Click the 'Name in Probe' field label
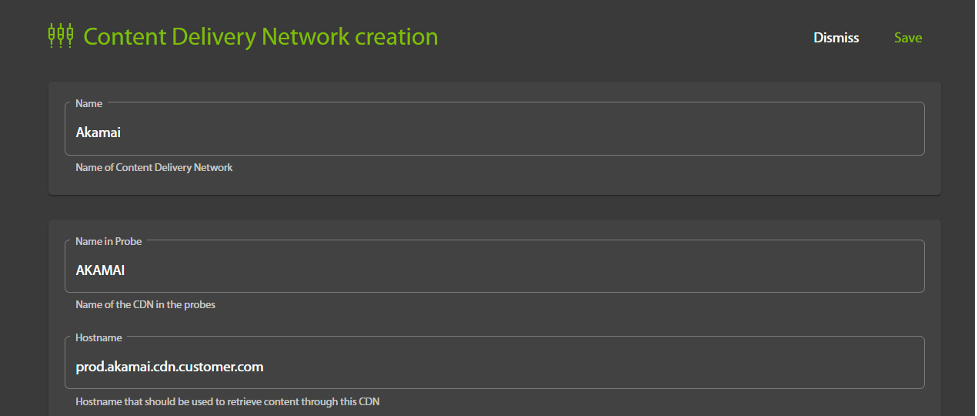 pos(109,240)
